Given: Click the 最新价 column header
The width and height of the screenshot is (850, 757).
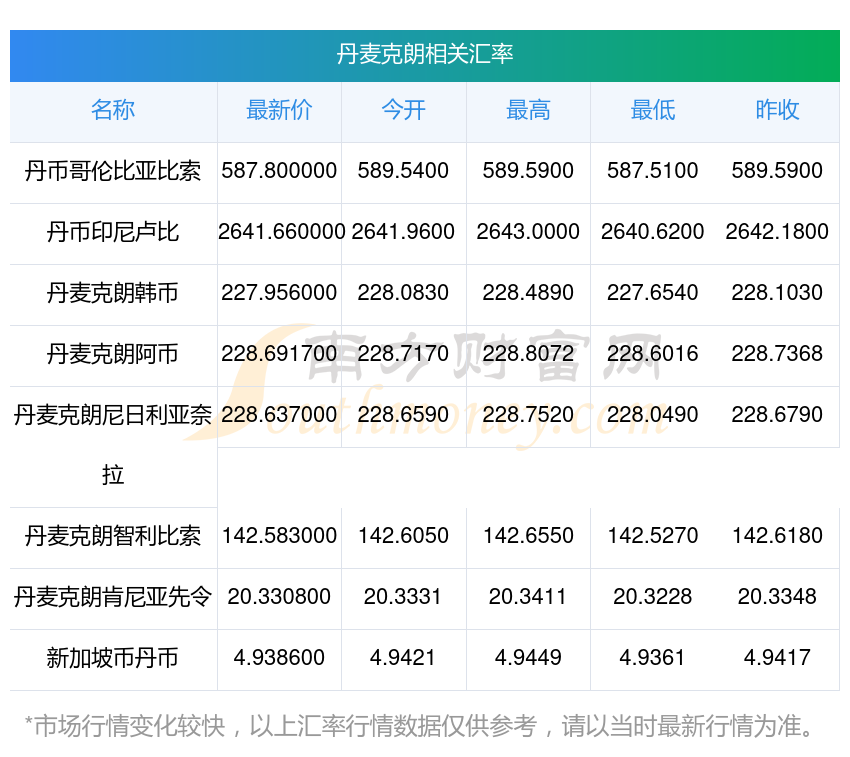Looking at the screenshot, I should 279,110.
